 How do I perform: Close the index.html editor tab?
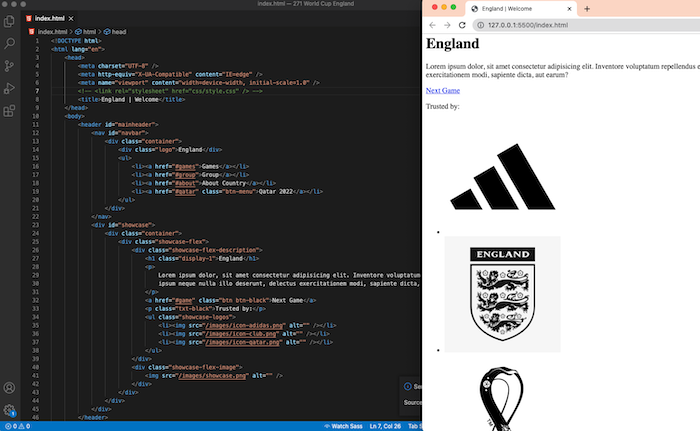click(71, 18)
